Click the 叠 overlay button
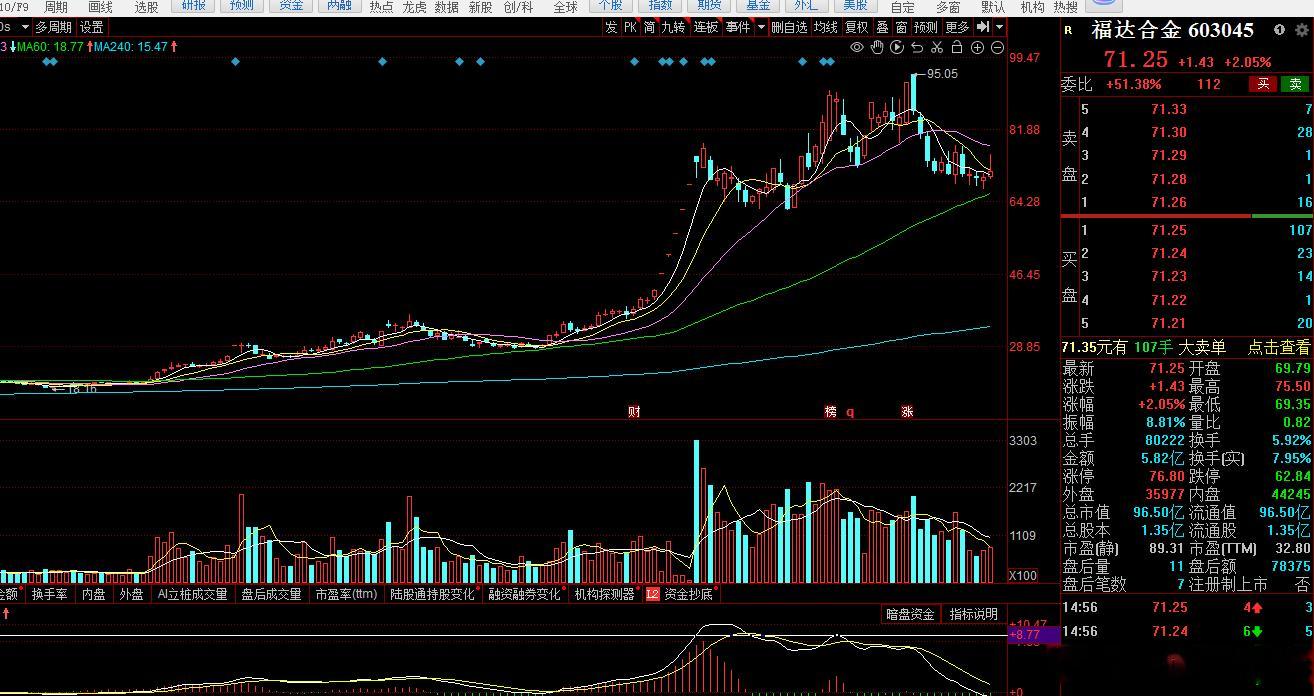The image size is (1314, 696). [x=883, y=27]
